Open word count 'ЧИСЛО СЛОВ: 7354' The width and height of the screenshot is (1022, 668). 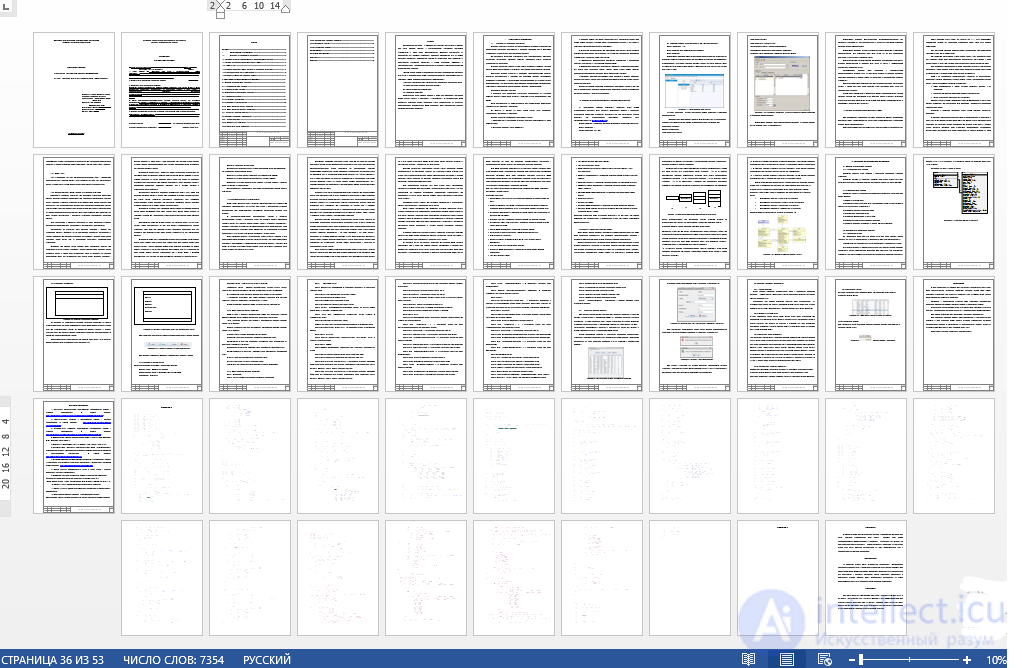point(173,660)
